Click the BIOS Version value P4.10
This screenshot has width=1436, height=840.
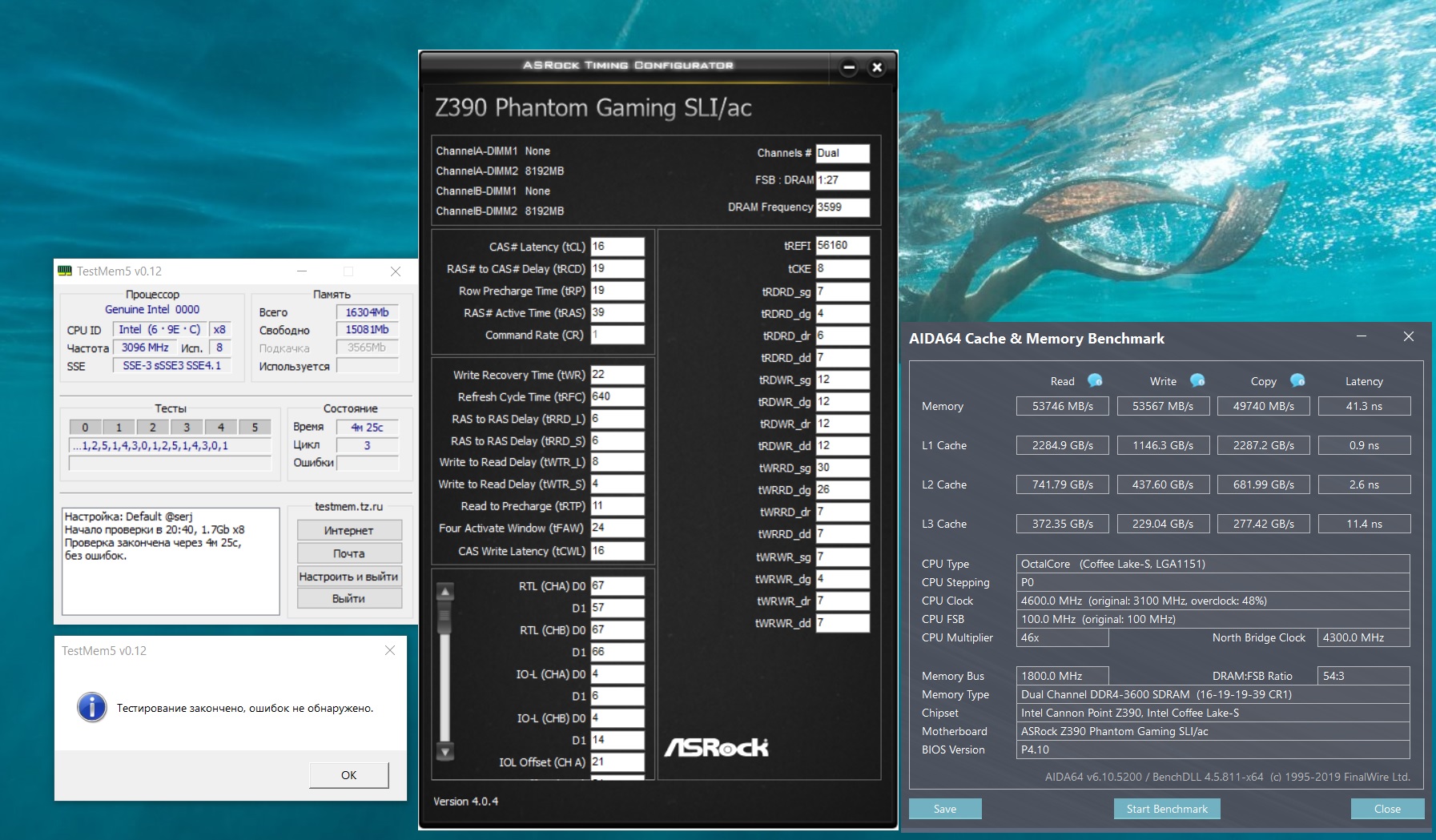tap(1213, 750)
